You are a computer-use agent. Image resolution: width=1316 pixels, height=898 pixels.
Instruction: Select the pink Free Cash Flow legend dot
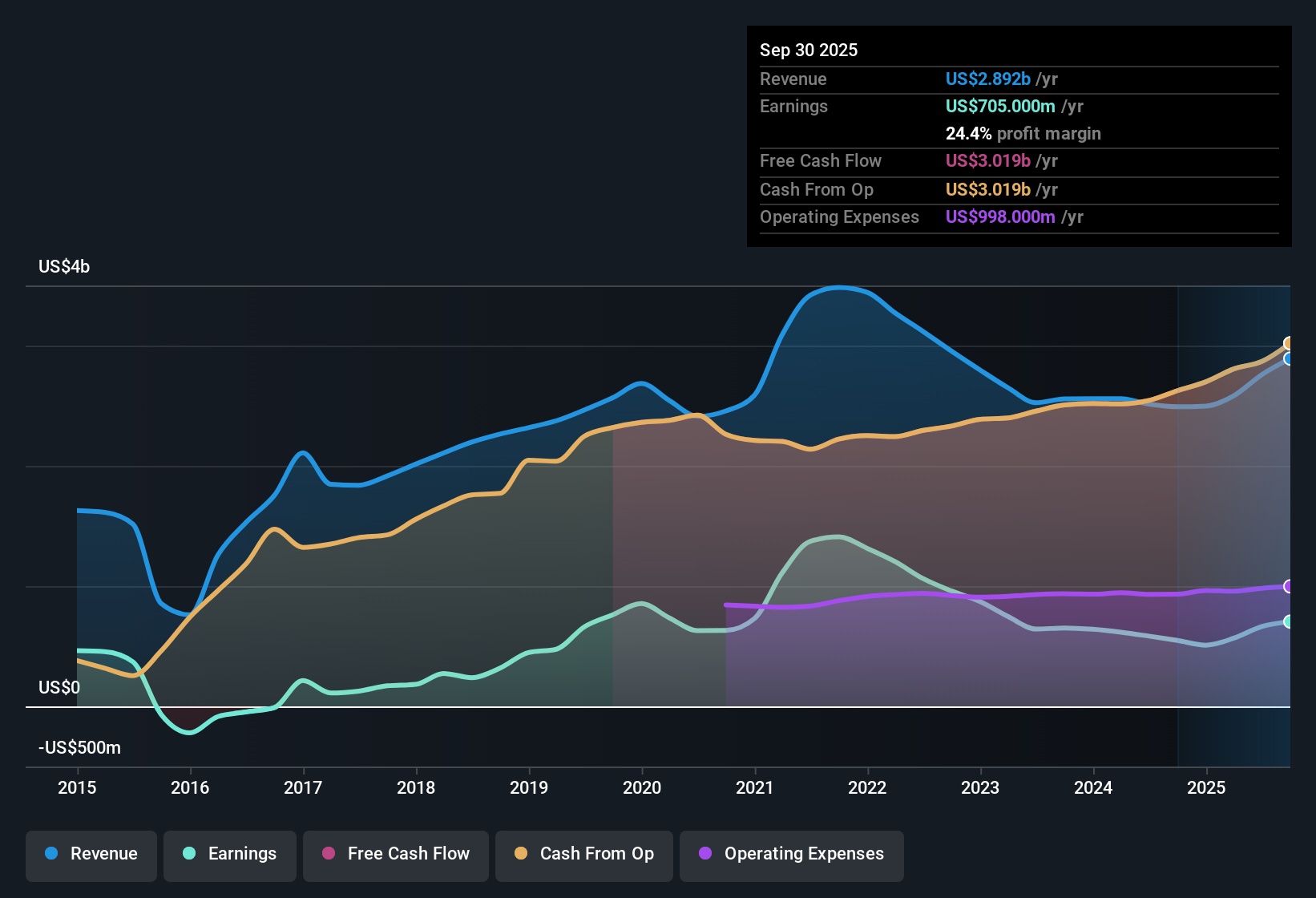[x=327, y=854]
